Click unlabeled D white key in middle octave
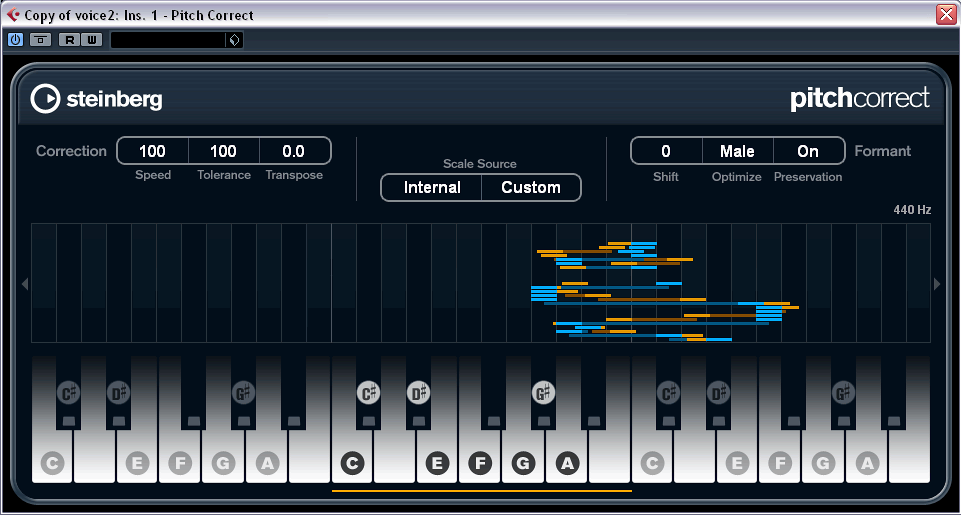Image resolution: width=961 pixels, height=515 pixels. coord(395,457)
